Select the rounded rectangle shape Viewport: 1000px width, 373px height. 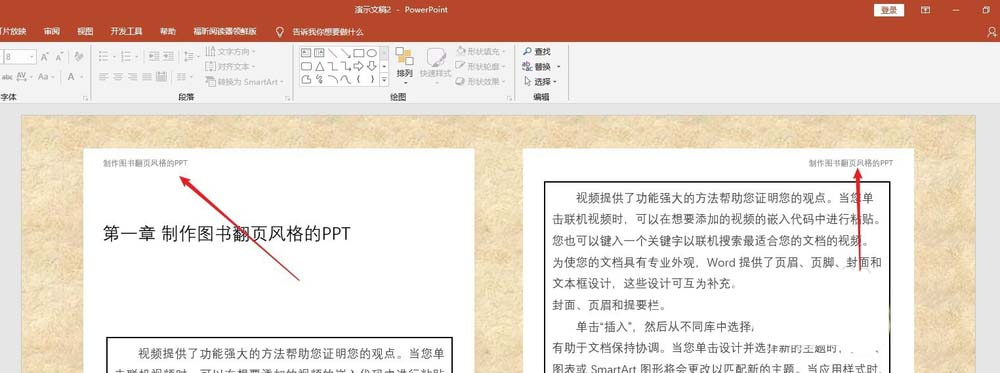point(306,66)
